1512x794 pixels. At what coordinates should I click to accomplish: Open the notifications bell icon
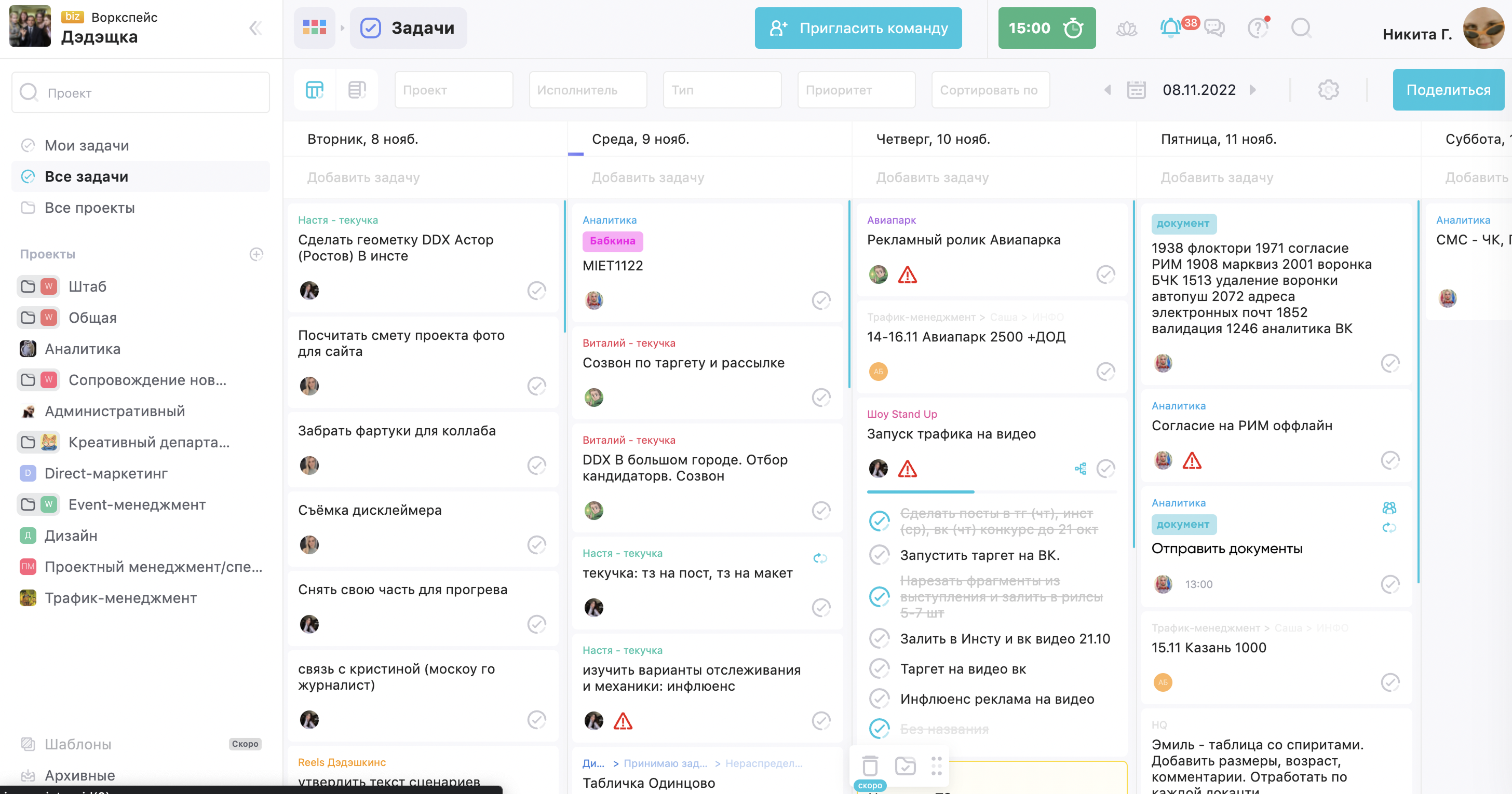point(1170,28)
